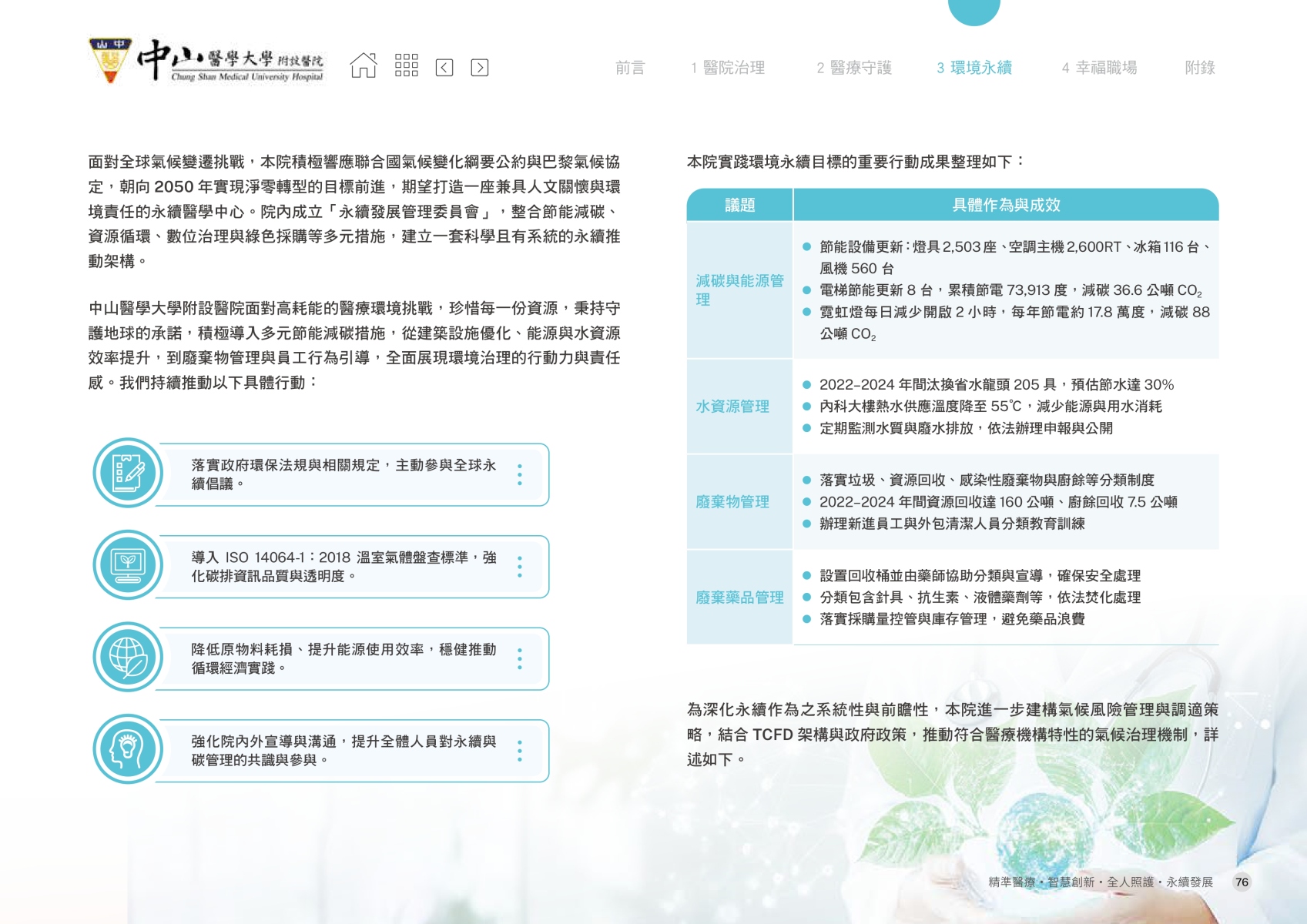Click the 水資源管理 table row label
Viewport: 1307px width, 924px height.
coord(732,407)
